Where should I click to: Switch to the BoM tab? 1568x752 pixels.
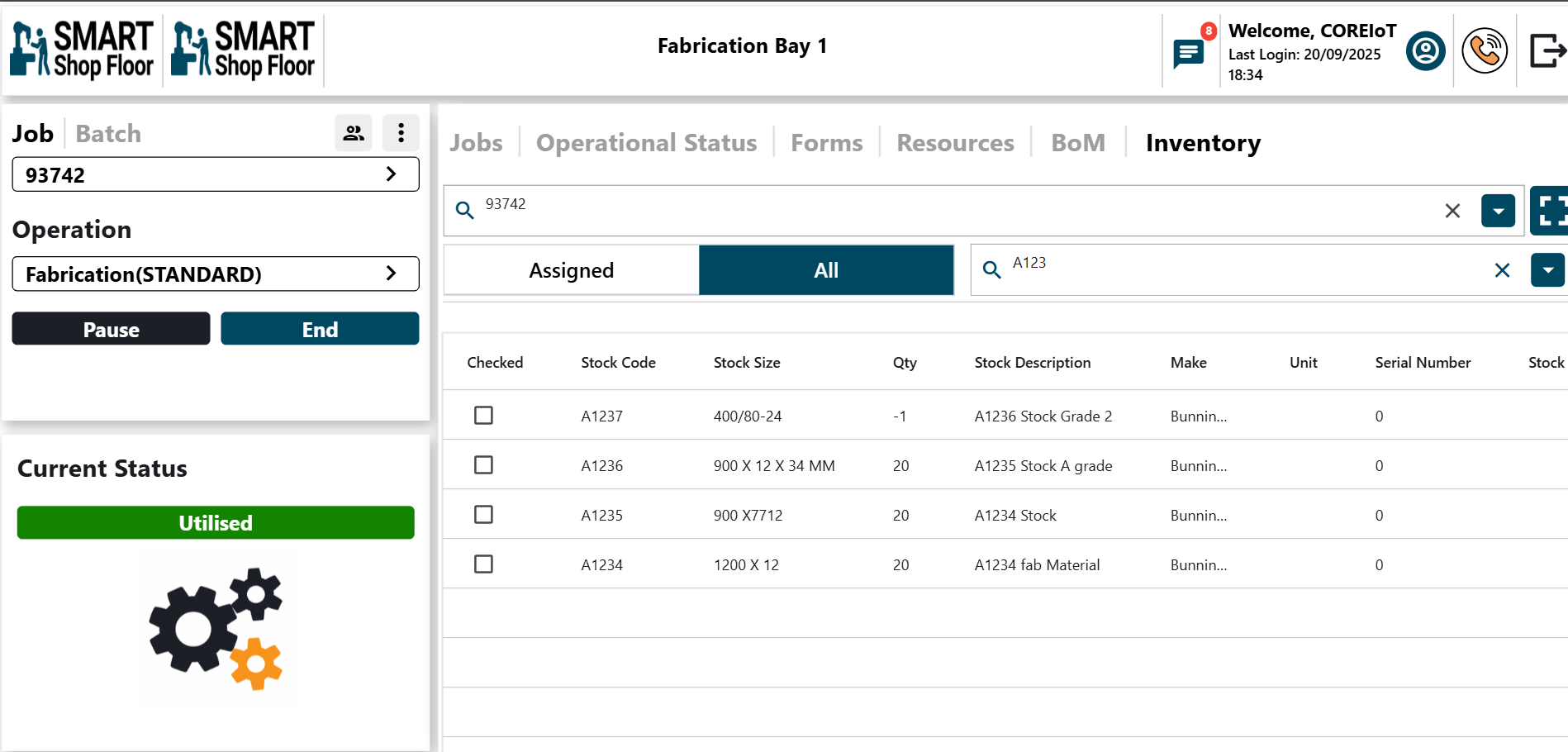(x=1077, y=143)
